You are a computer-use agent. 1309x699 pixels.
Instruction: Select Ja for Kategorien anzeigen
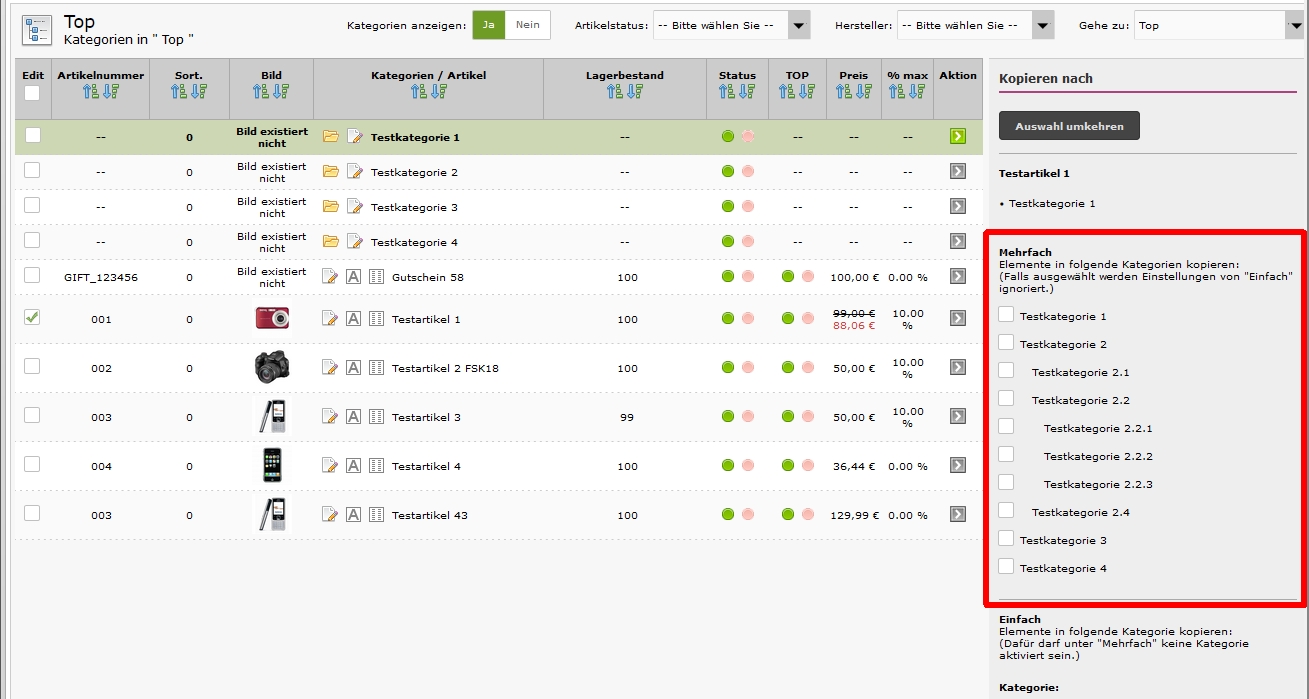489,25
